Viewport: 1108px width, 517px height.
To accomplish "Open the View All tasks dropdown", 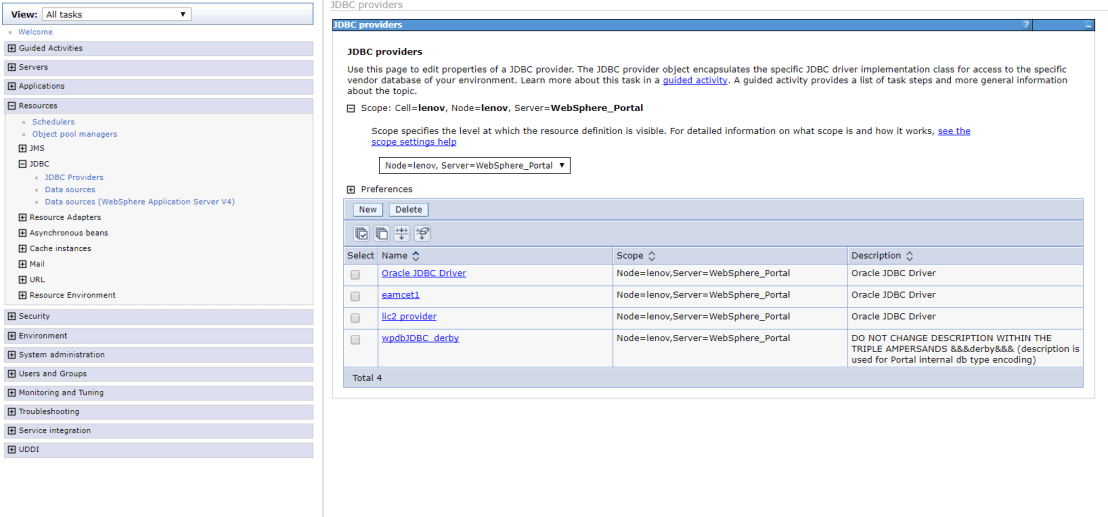I will pyautogui.click(x=116, y=14).
